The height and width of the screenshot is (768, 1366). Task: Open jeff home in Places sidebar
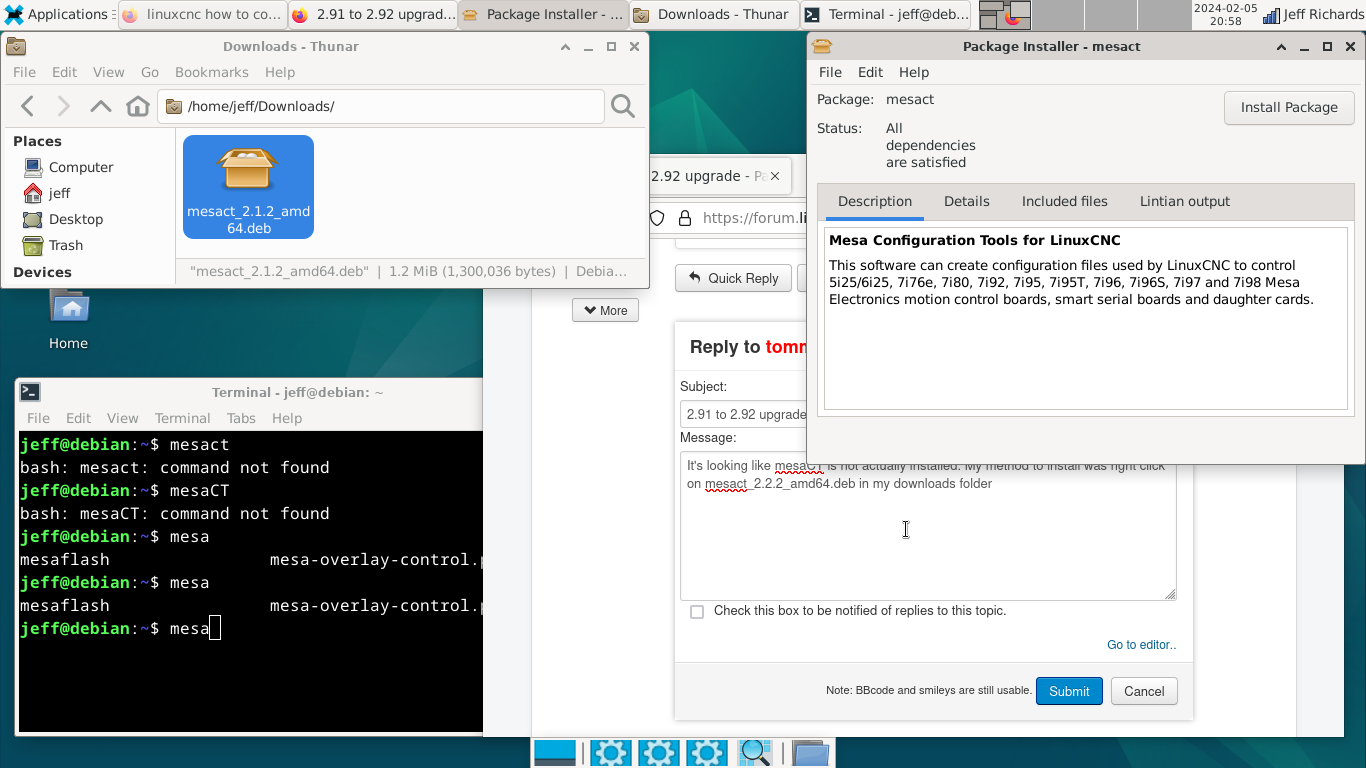[x=60, y=193]
